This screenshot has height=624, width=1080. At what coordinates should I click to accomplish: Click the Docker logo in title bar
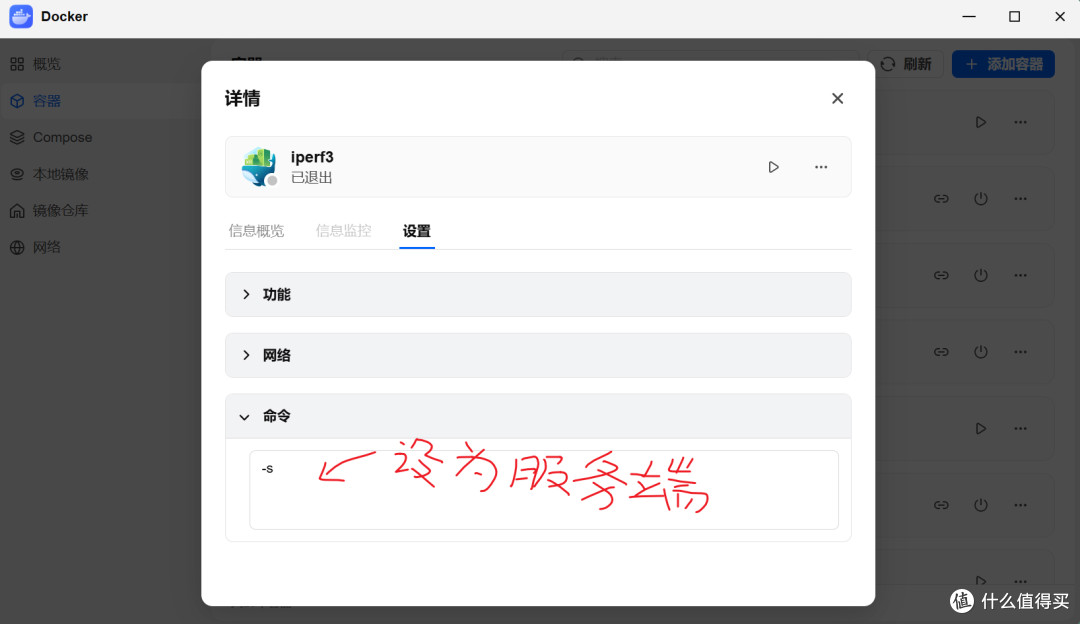[21, 17]
